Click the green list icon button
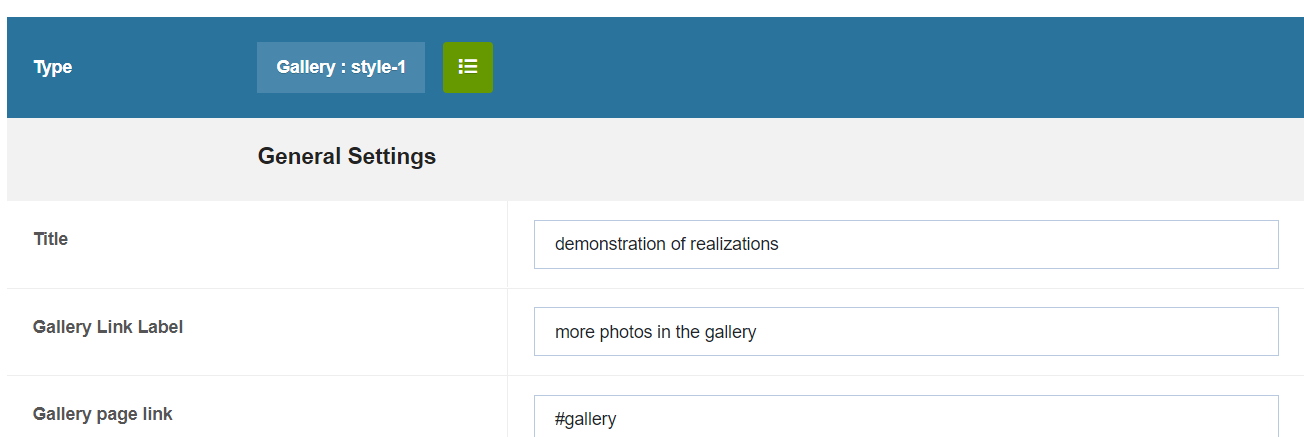1304x437 pixels. pyautogui.click(x=467, y=67)
